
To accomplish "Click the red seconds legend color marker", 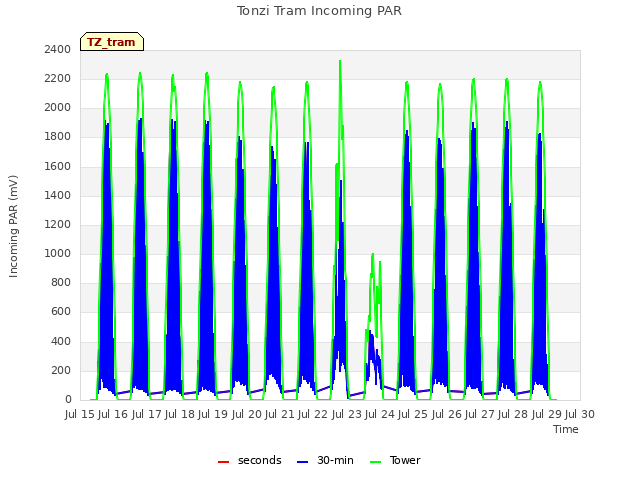I will tap(223, 462).
